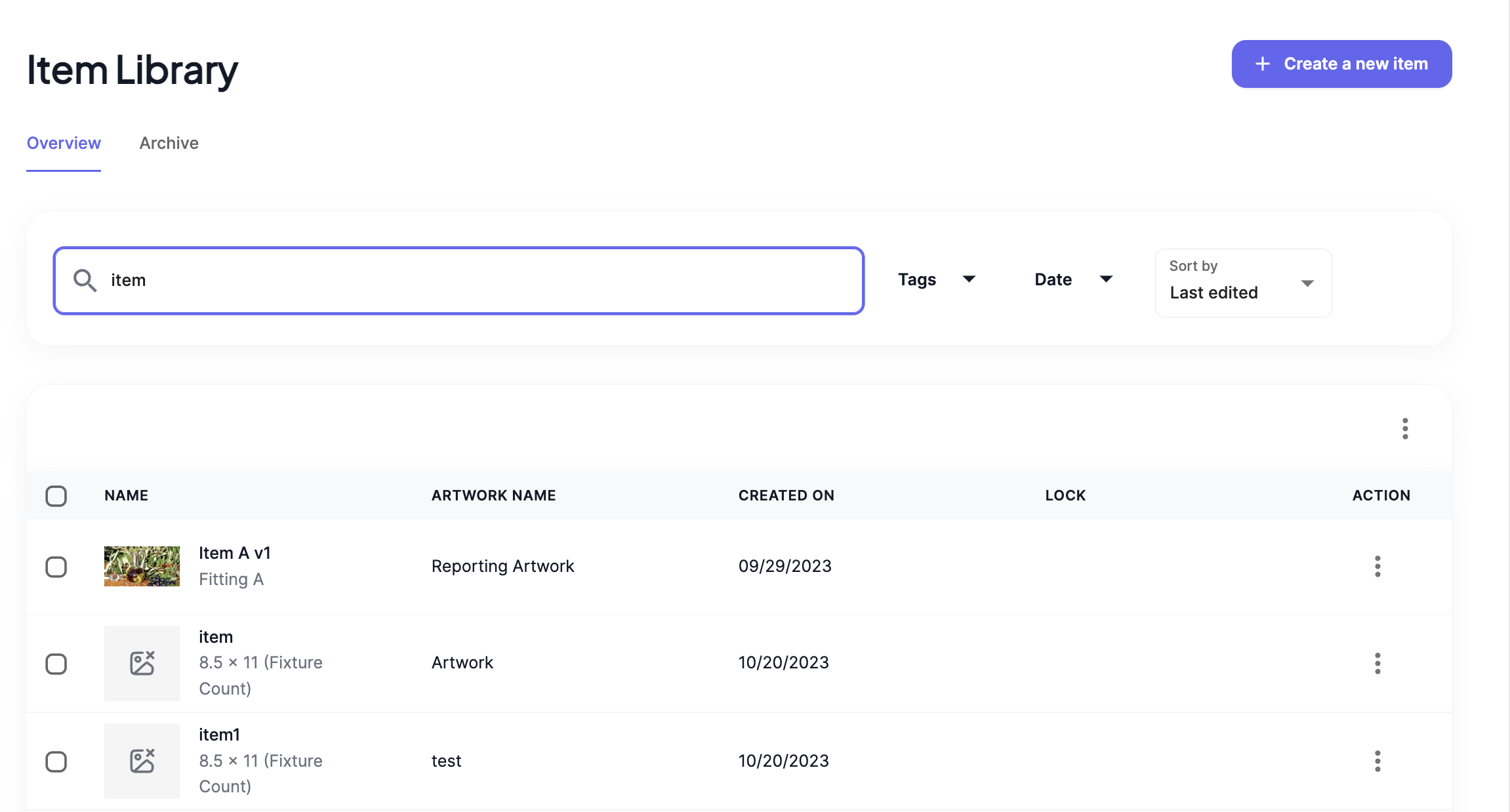Expand the Tags filter dropdown
Viewport: 1510px width, 812px height.
(936, 279)
